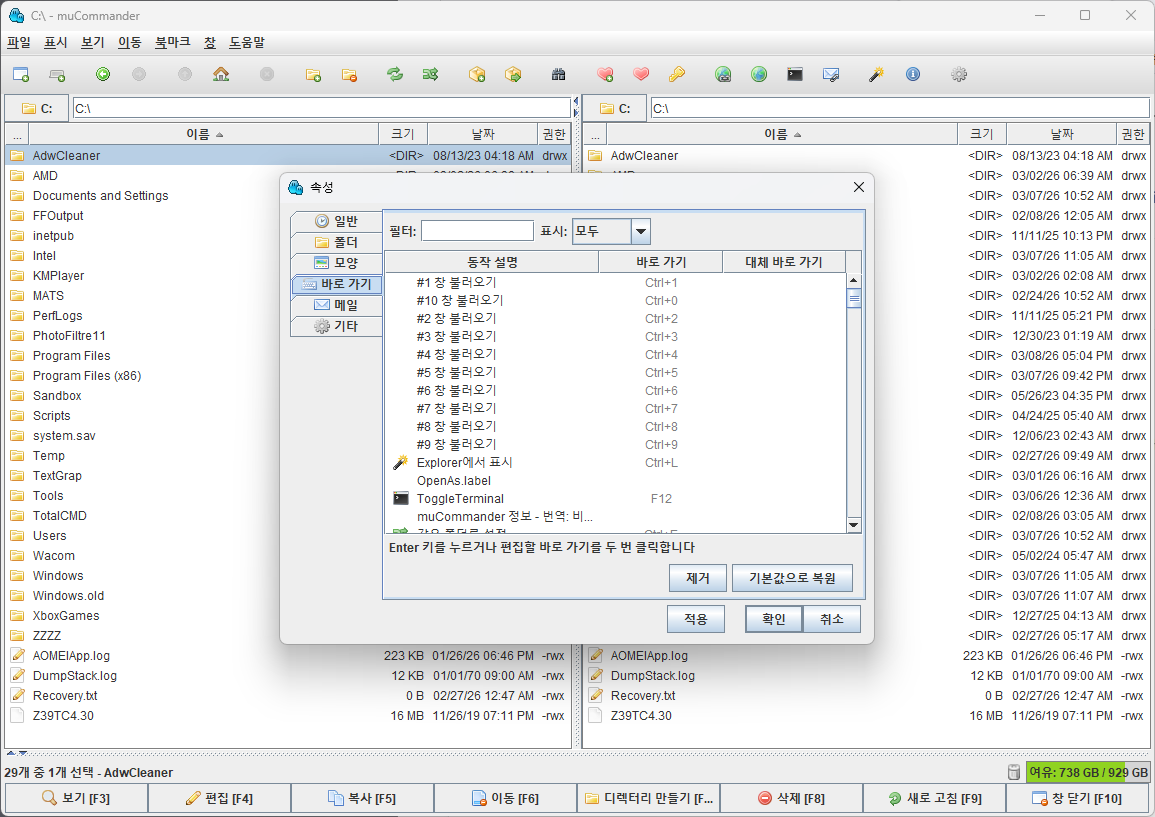Open the terminal toolbar icon
Screen dimensions: 1155x817
pyautogui.click(x=795, y=74)
